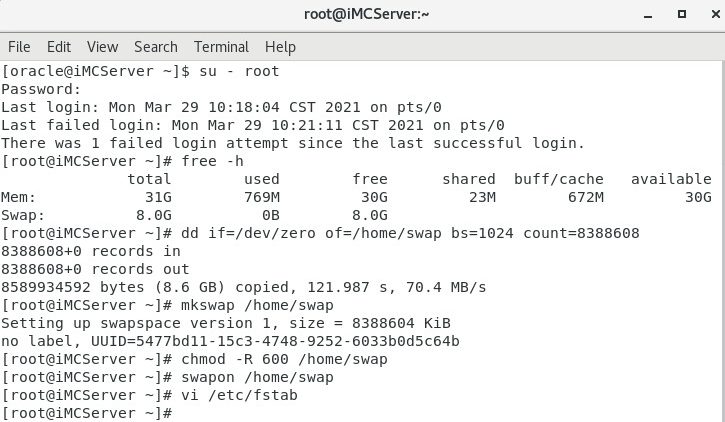Open the Help menu
Screen dimensions: 725x422
coord(280,47)
